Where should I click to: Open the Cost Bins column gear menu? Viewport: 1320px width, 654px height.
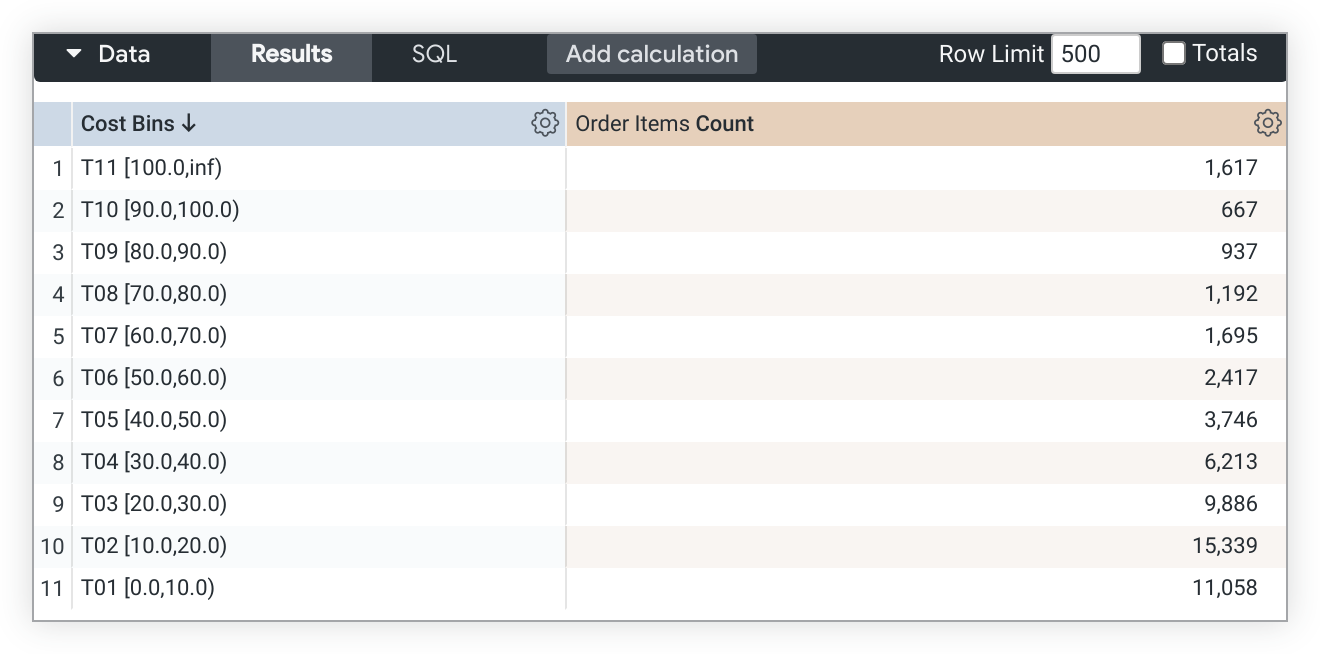click(x=544, y=124)
